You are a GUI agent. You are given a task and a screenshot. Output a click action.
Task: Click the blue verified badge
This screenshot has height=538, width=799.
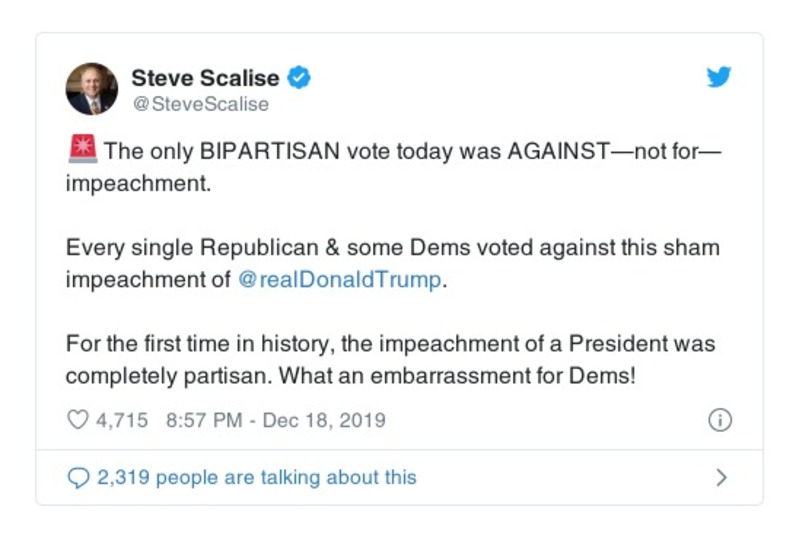tap(299, 76)
